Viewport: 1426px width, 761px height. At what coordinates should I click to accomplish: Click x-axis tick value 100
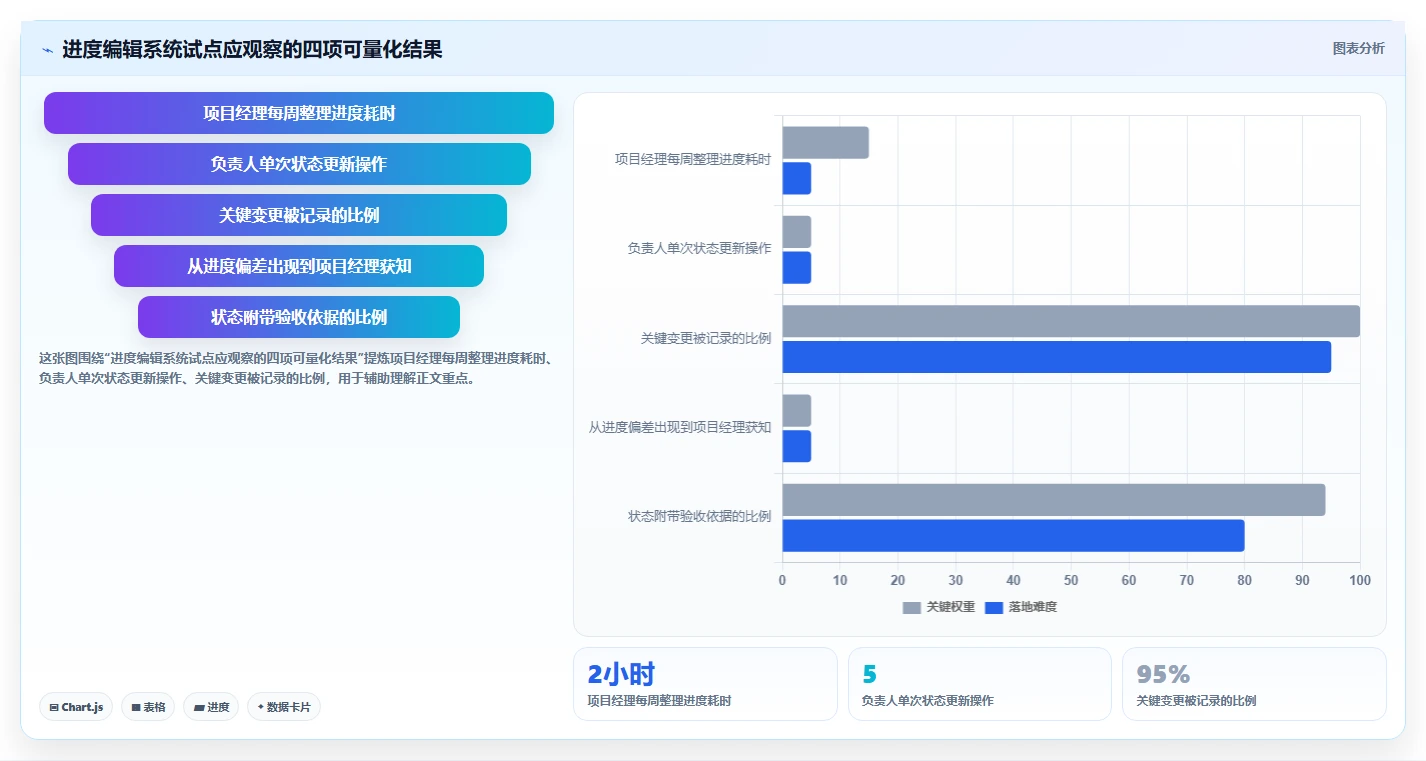[x=1360, y=580]
